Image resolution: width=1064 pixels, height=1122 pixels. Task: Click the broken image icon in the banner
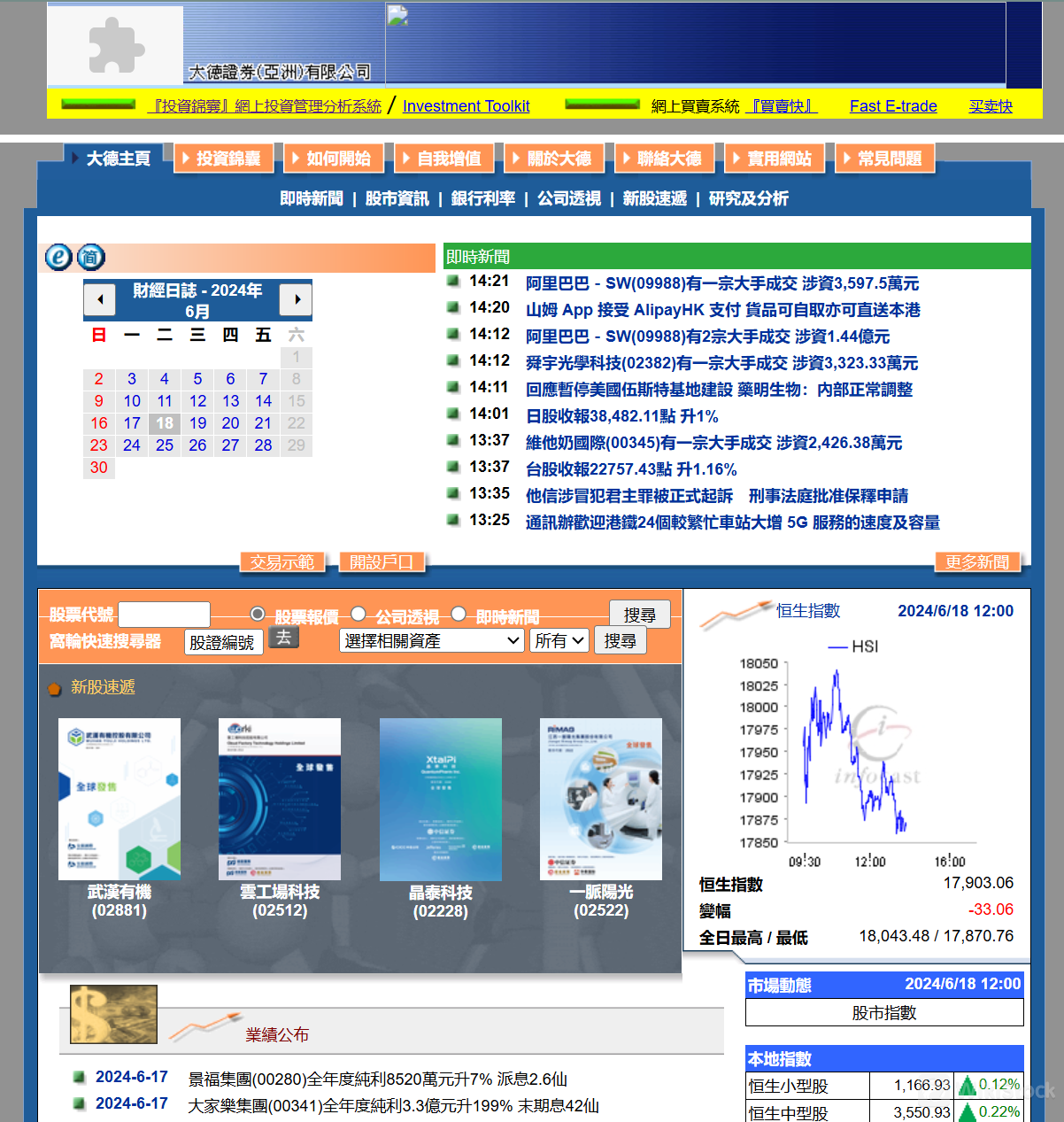click(x=397, y=16)
